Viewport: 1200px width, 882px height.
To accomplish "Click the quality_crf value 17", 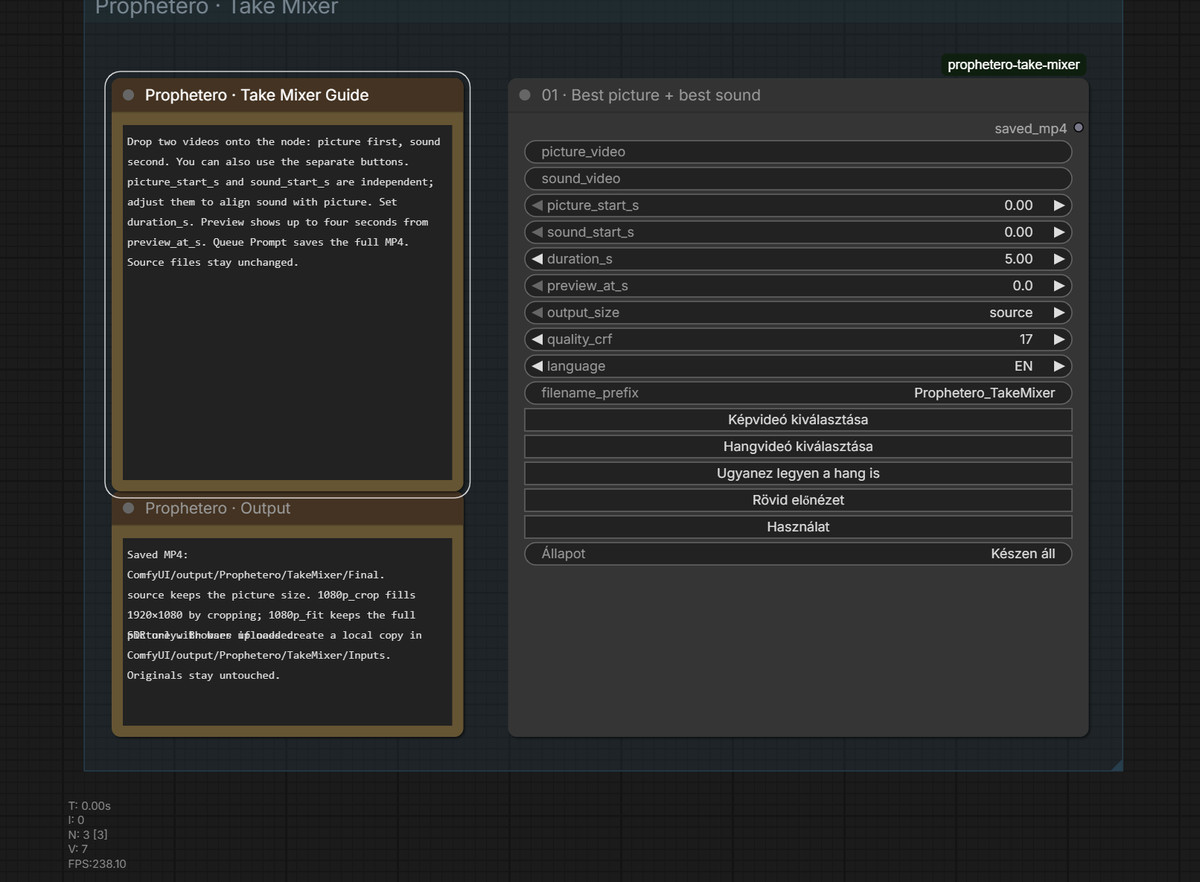I will pyautogui.click(x=1026, y=339).
